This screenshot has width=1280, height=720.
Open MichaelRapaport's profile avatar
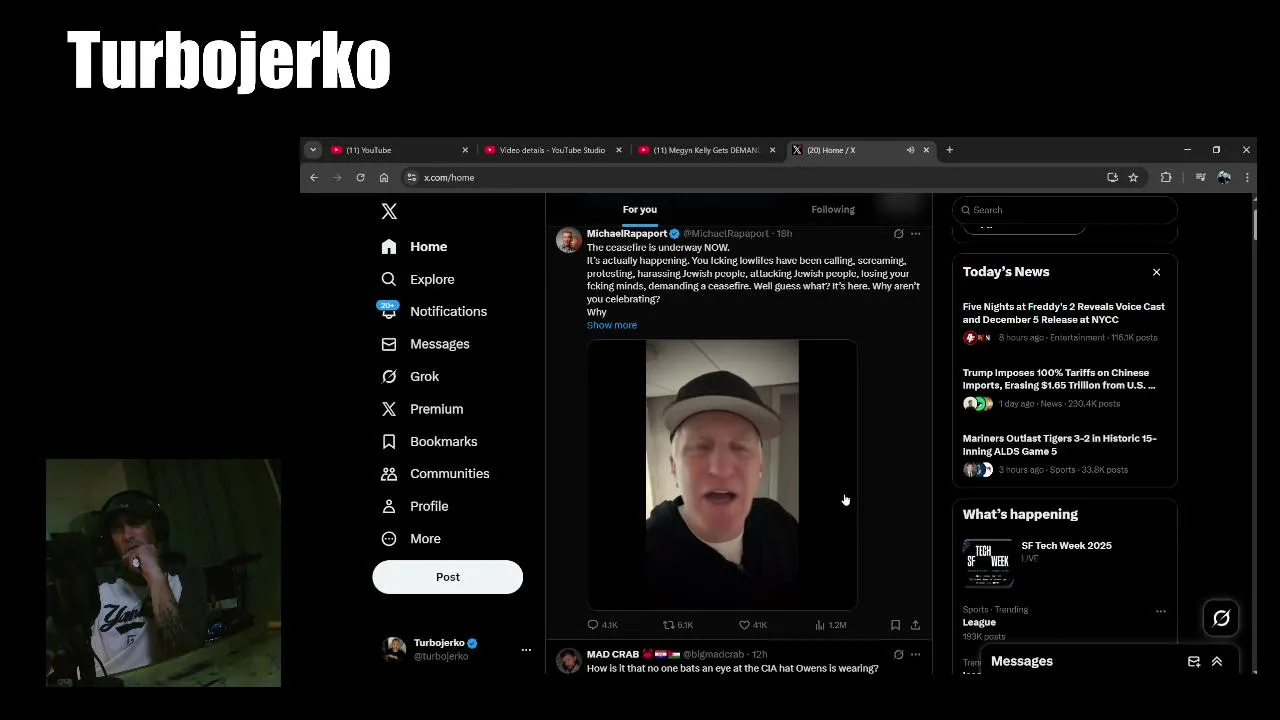pos(569,240)
